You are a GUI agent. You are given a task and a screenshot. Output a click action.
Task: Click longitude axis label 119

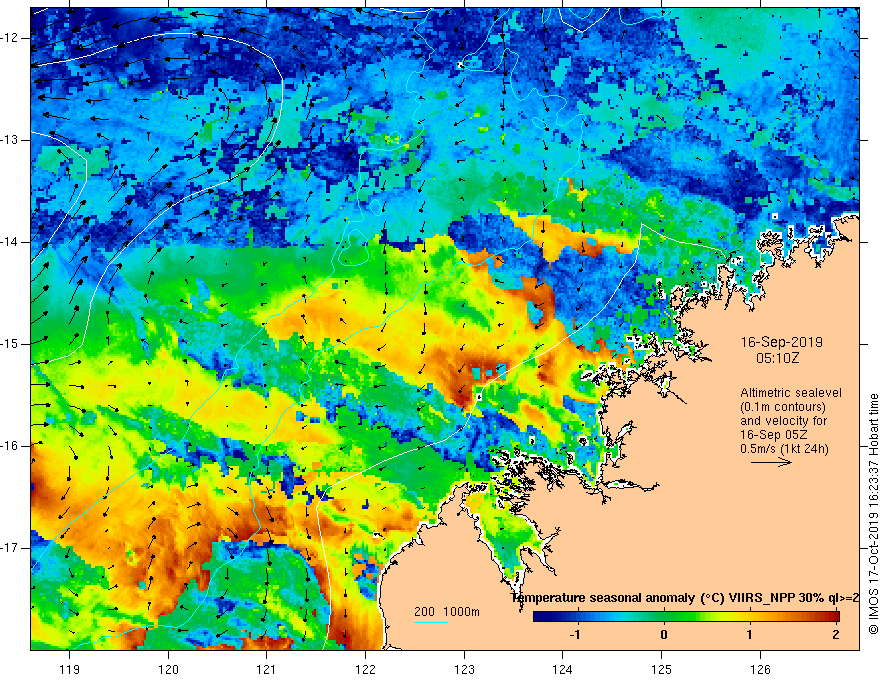[x=69, y=669]
